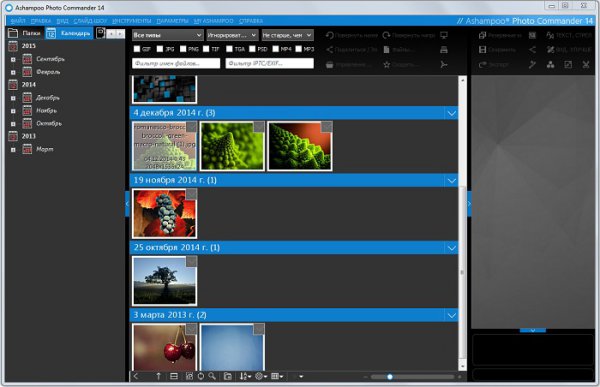
Task: Select the Март 2013 month in tree
Action: tap(45, 149)
